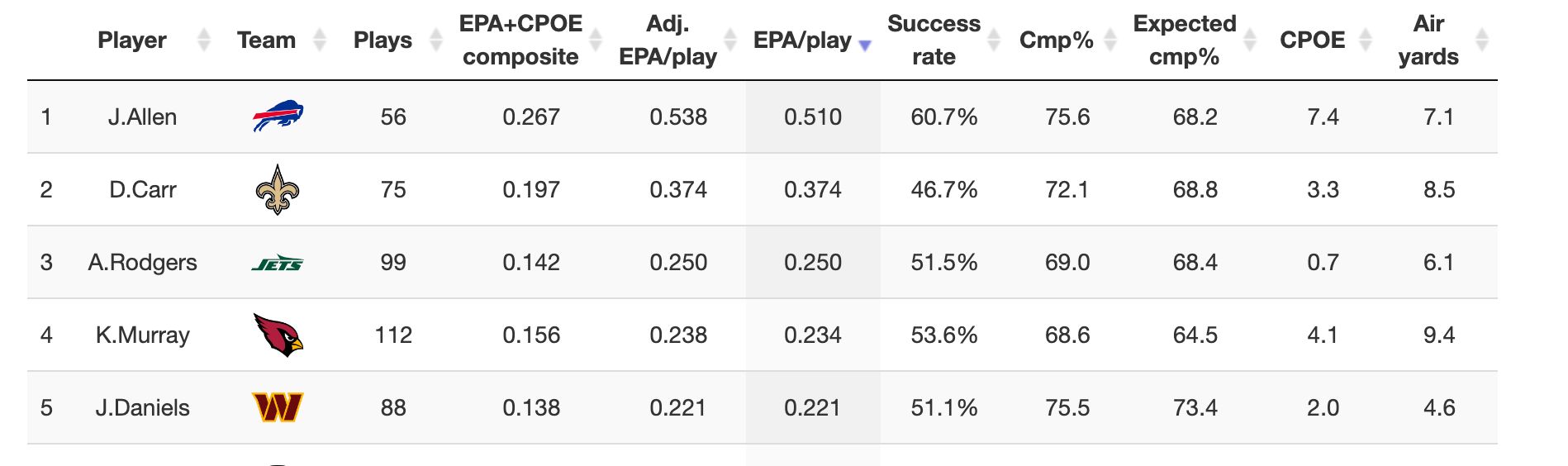Sort by EPA+CPOE composite column arrows
Viewport: 1568px width, 466px height.
click(595, 40)
